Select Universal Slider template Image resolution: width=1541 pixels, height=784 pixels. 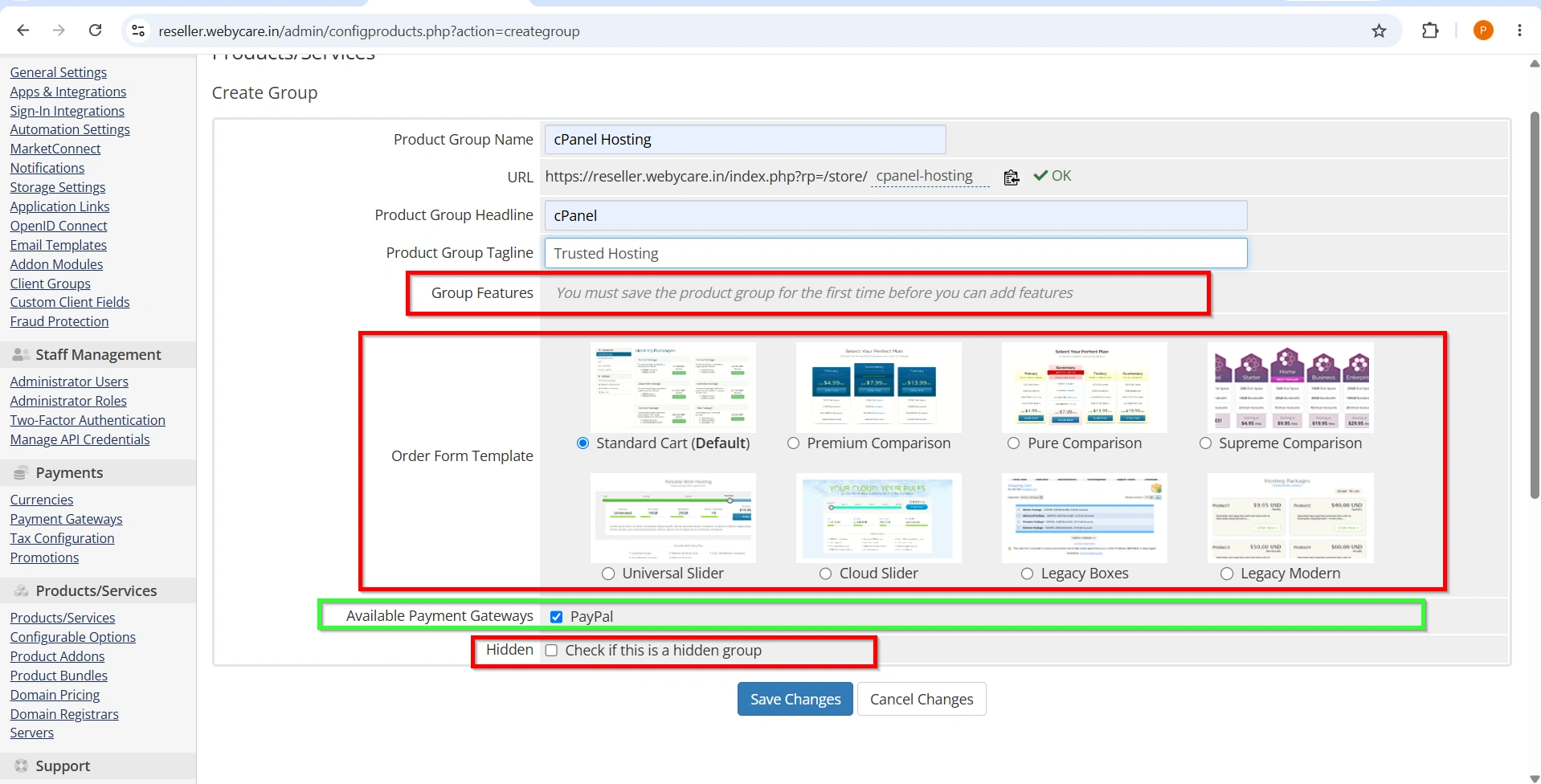608,574
